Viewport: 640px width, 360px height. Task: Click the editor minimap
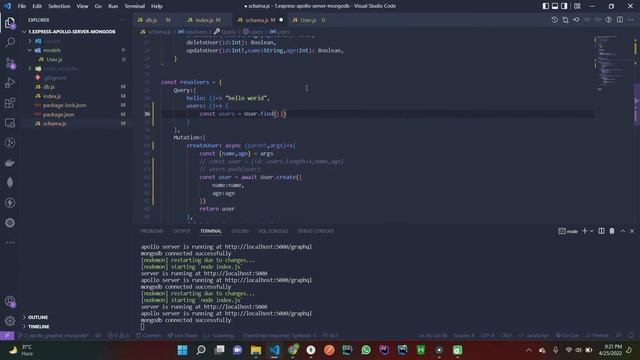pos(610,64)
